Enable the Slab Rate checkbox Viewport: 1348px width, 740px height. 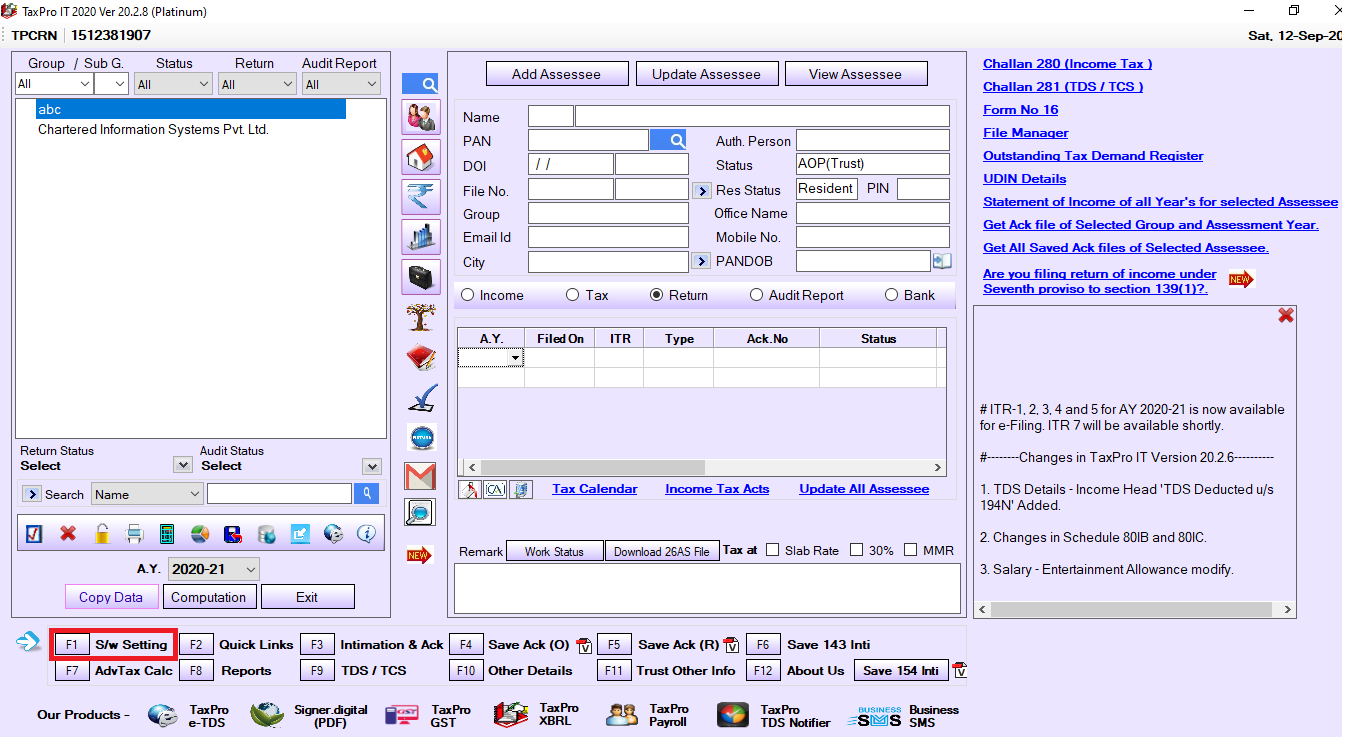coord(772,550)
